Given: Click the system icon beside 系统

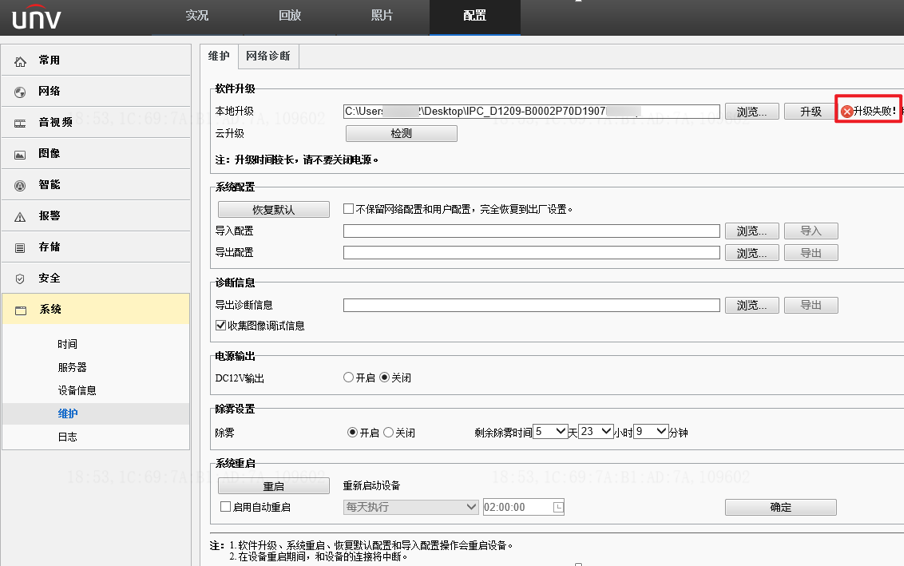Looking at the screenshot, I should (x=21, y=310).
